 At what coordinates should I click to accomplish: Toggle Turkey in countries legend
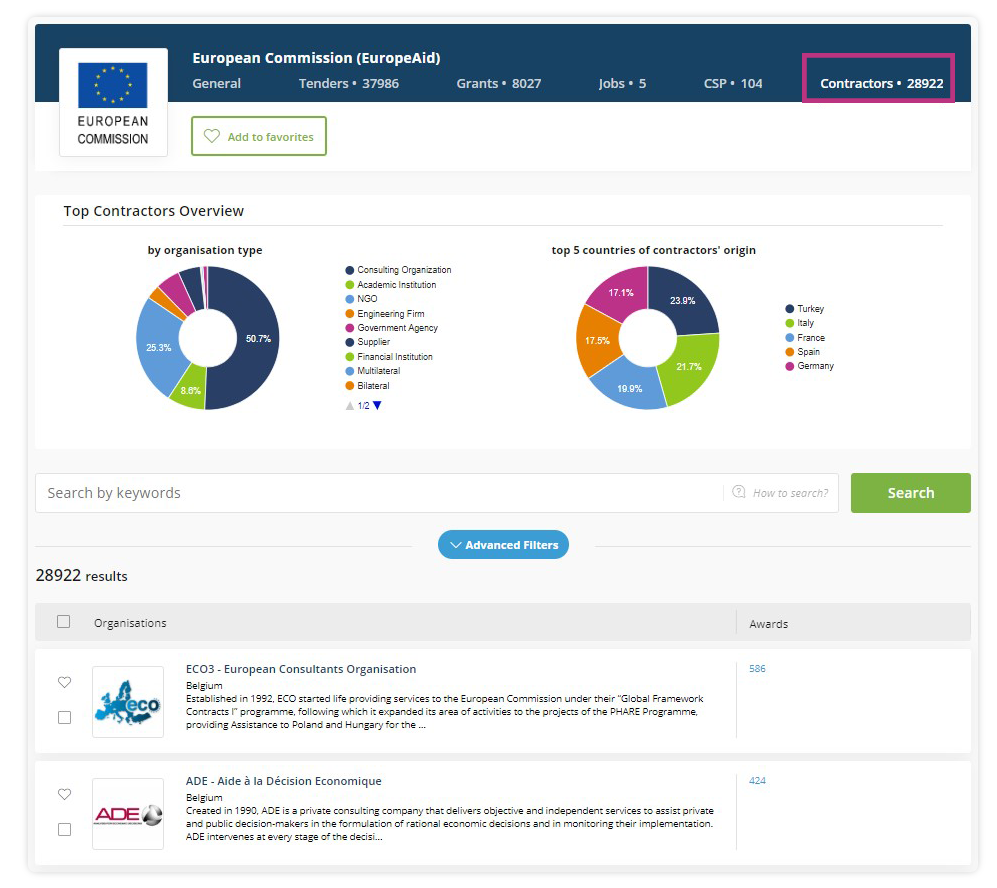click(x=805, y=309)
